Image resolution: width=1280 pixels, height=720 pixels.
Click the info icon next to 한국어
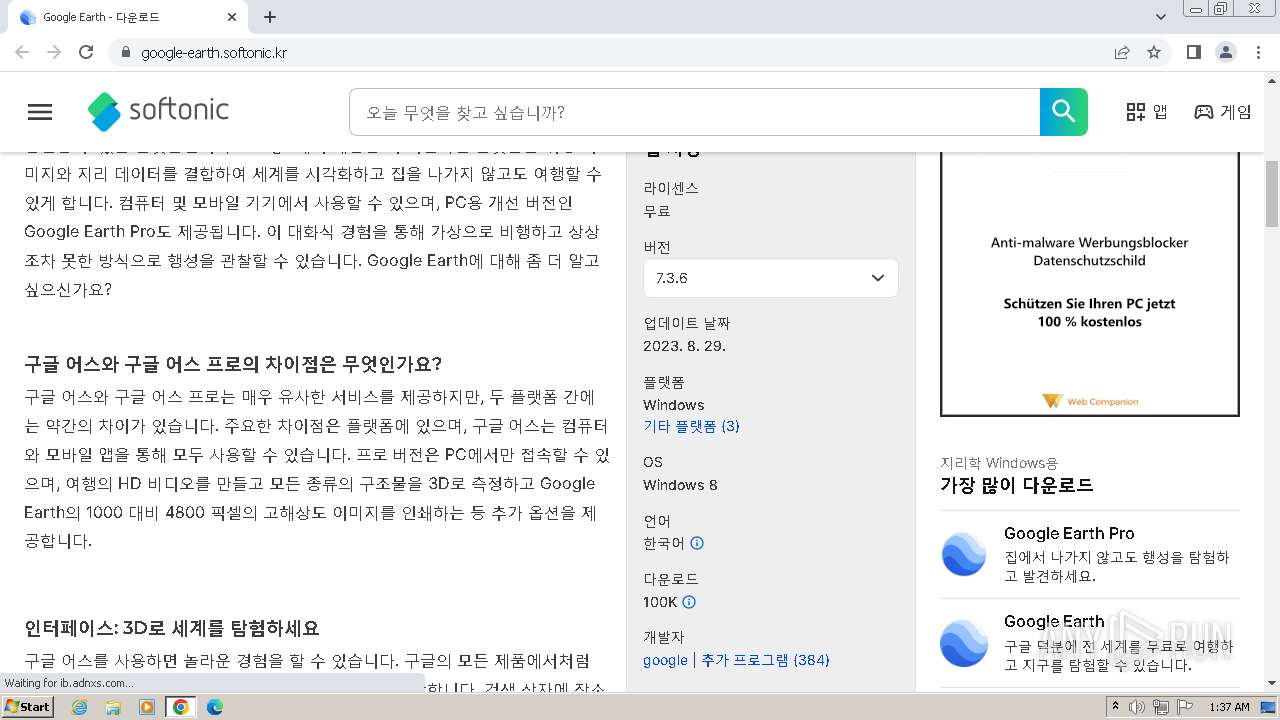[x=697, y=543]
